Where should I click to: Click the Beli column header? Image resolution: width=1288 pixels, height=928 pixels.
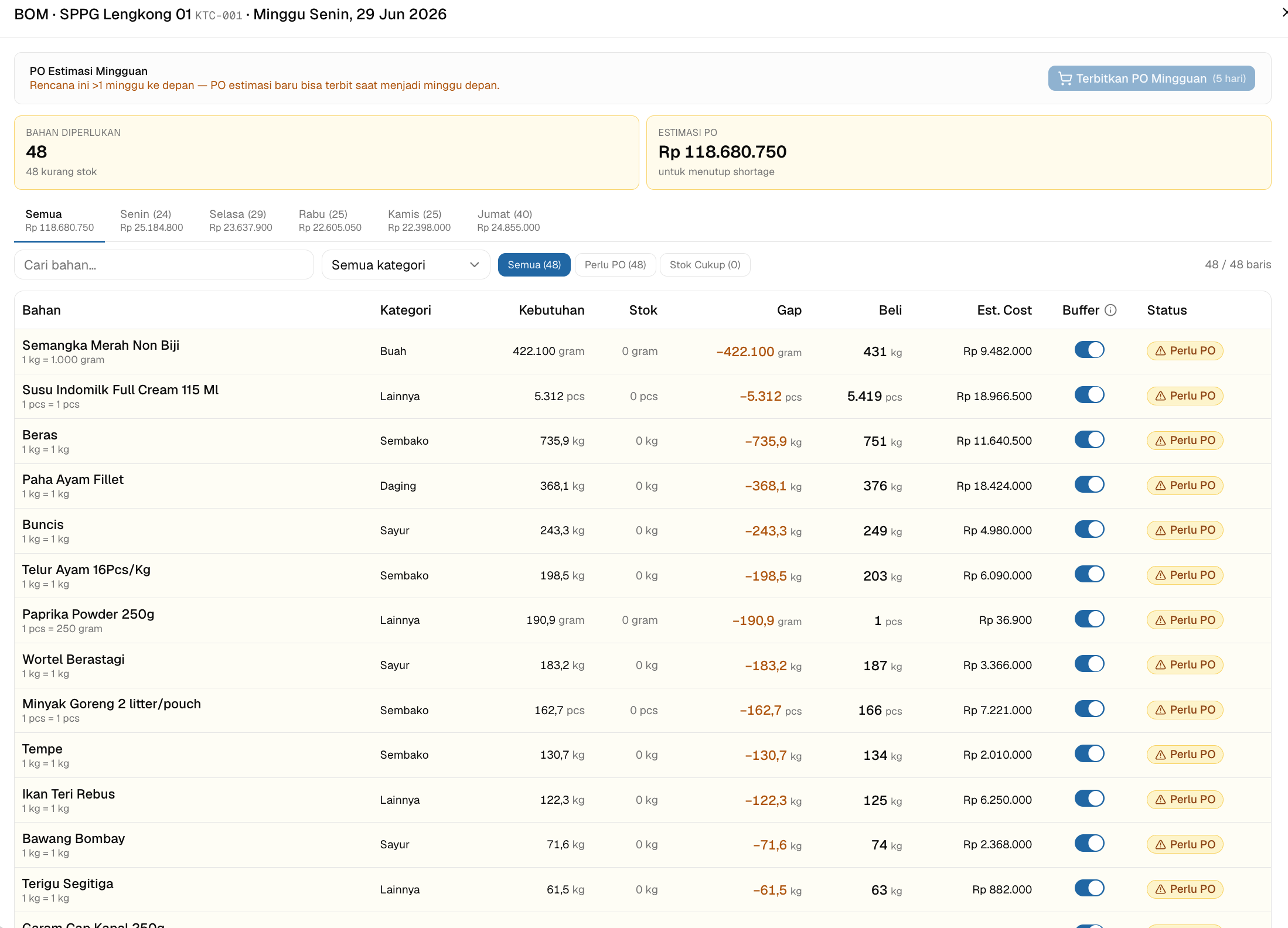[x=890, y=311]
